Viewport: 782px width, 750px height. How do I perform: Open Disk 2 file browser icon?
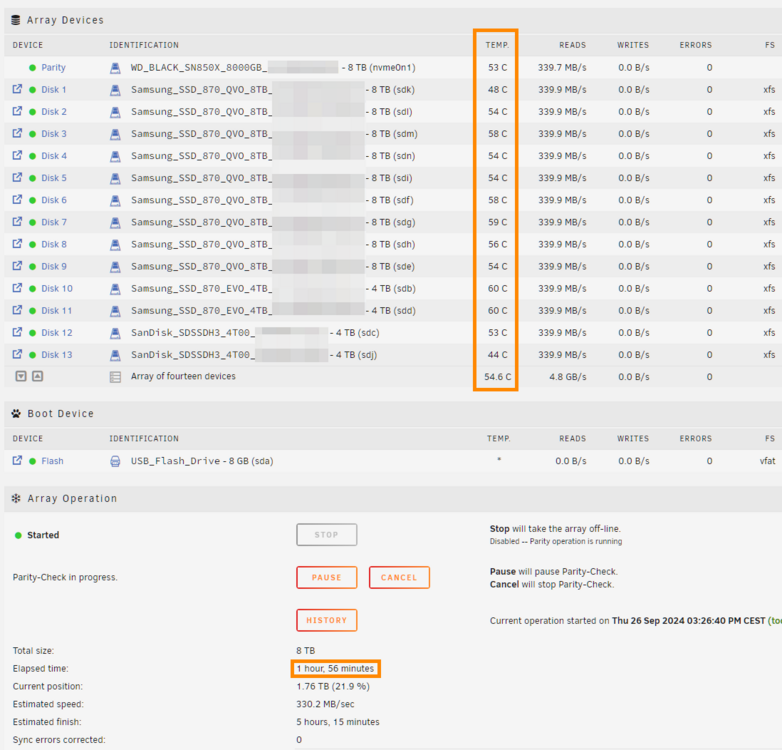pos(17,111)
